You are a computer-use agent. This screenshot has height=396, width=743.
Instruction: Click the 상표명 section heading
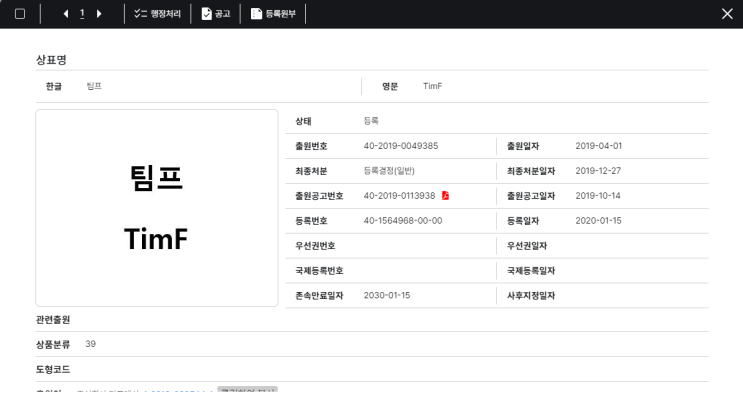point(51,60)
